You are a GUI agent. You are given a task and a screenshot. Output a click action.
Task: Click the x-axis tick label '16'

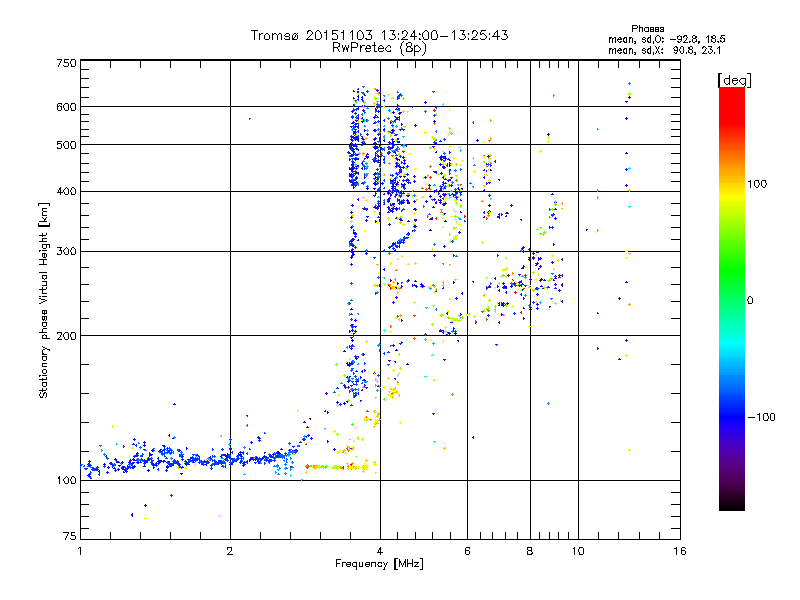(680, 551)
